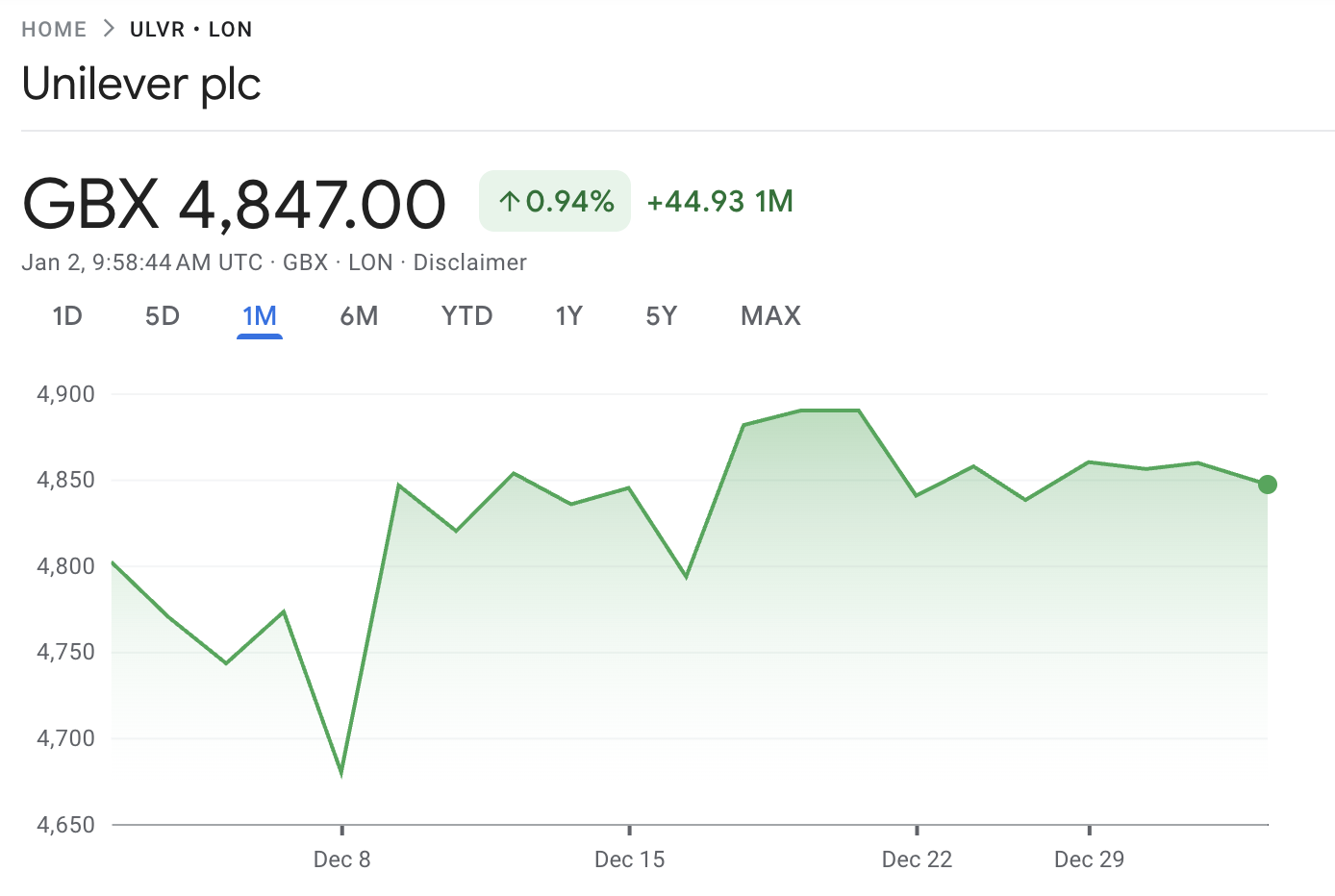Image resolution: width=1335 pixels, height=896 pixels.
Task: Click the ULVR · LON breadcrumb item
Action: click(x=190, y=29)
